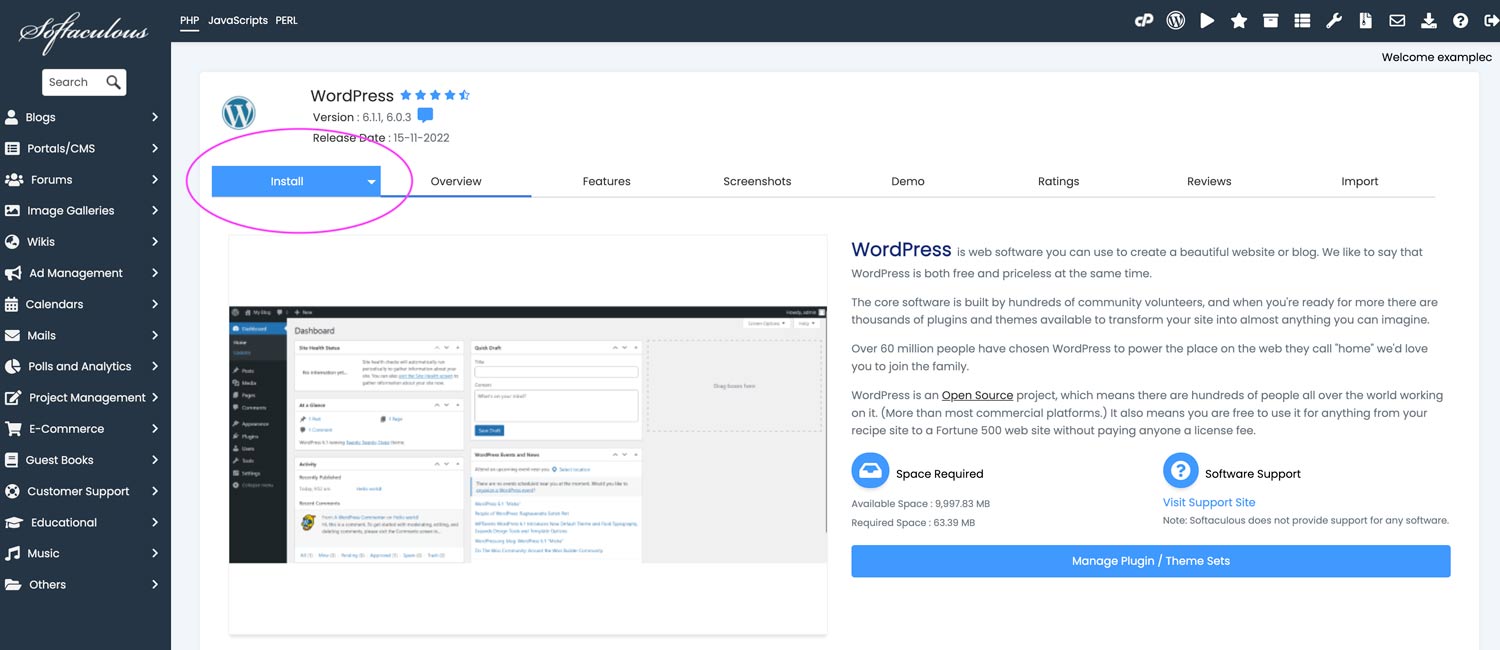Open the Screenshots tab

757,181
